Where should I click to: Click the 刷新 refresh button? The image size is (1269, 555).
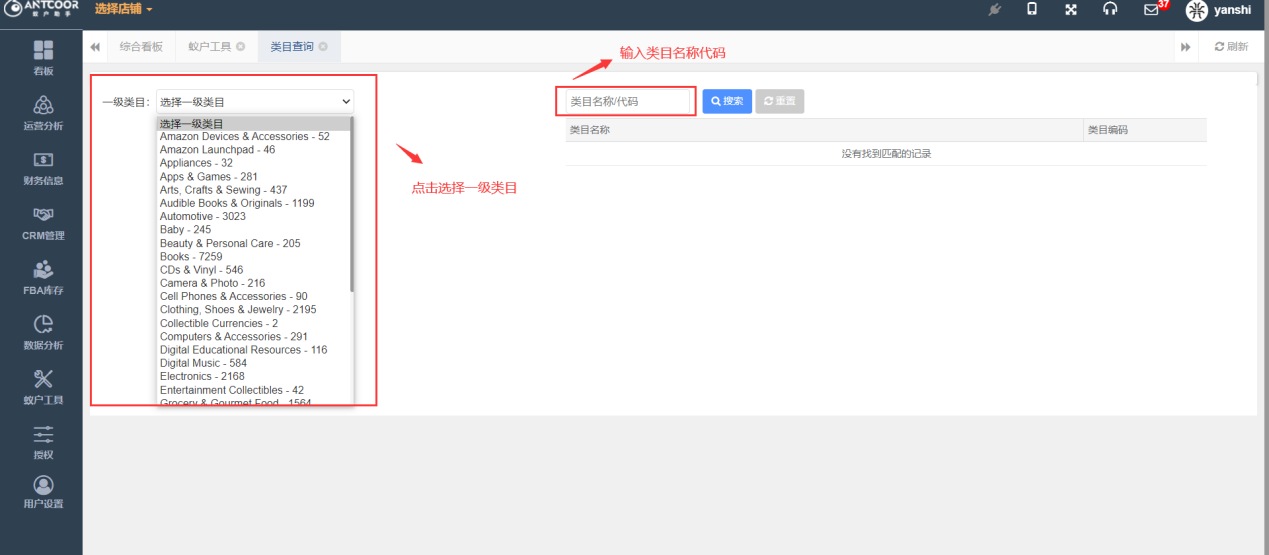1231,47
